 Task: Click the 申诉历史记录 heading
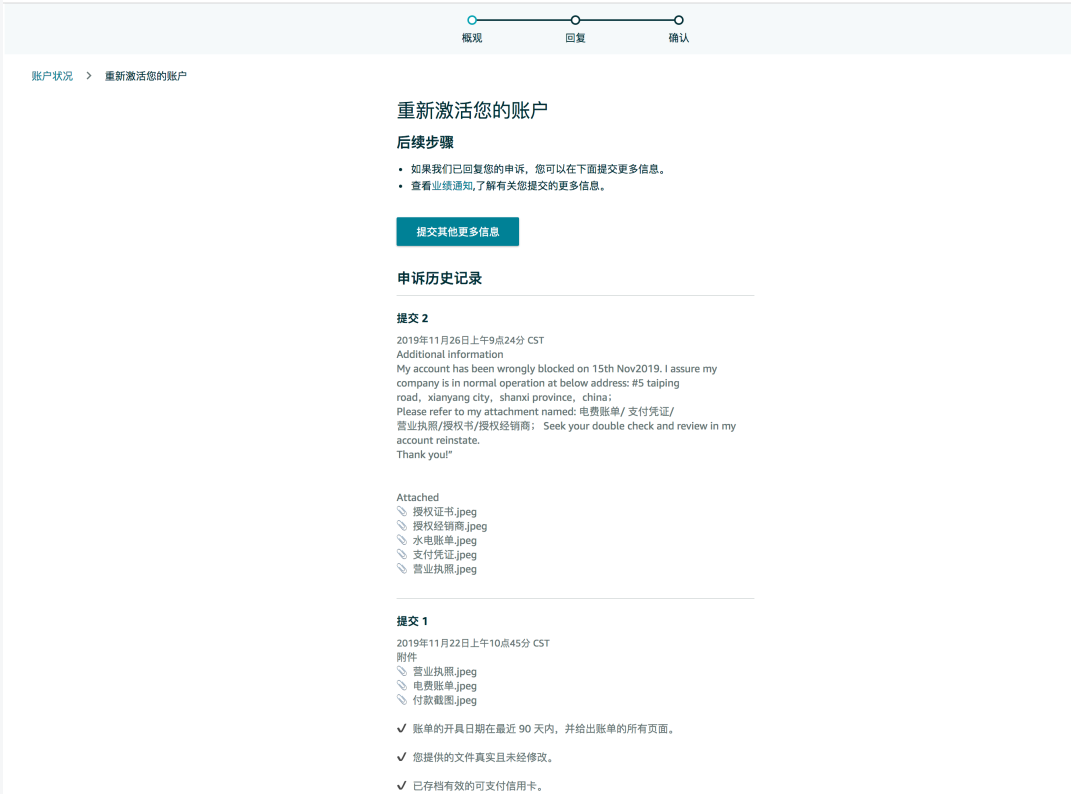tap(439, 278)
